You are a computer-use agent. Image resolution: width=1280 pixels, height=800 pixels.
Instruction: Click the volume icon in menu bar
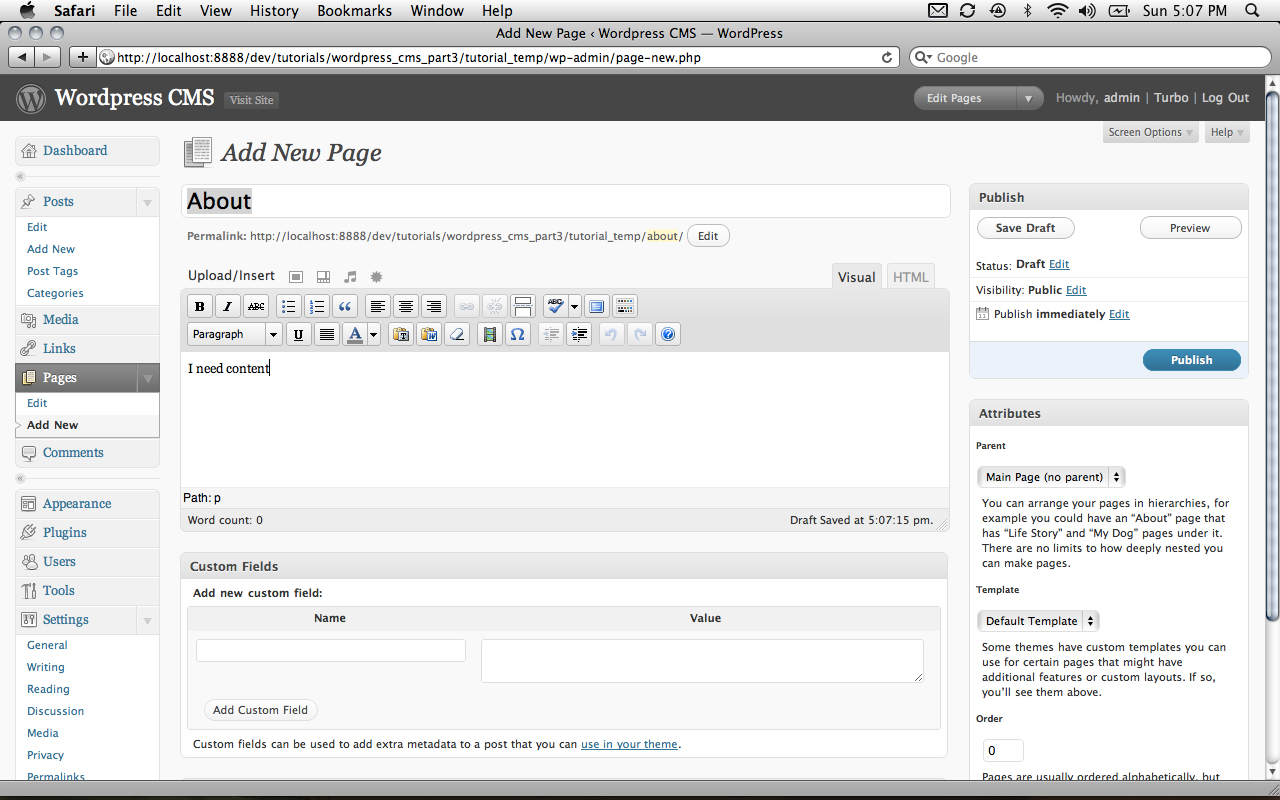point(1087,11)
